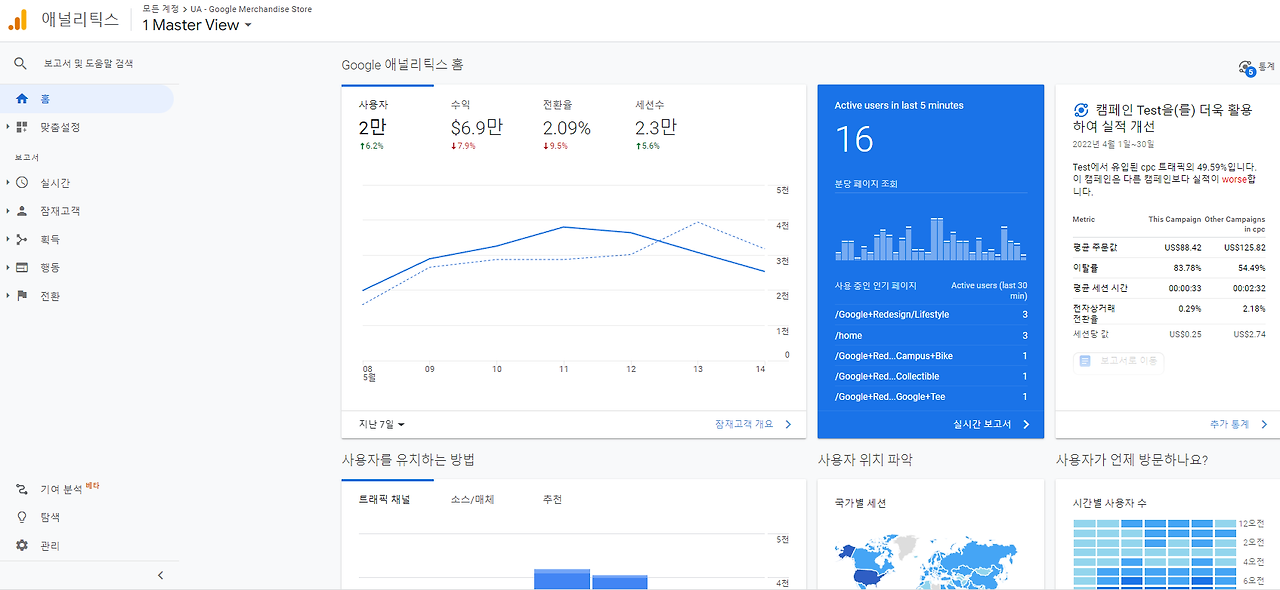This screenshot has width=1280, height=590.
Task: Open the 잠재고객 개요 link
Action: (753, 424)
